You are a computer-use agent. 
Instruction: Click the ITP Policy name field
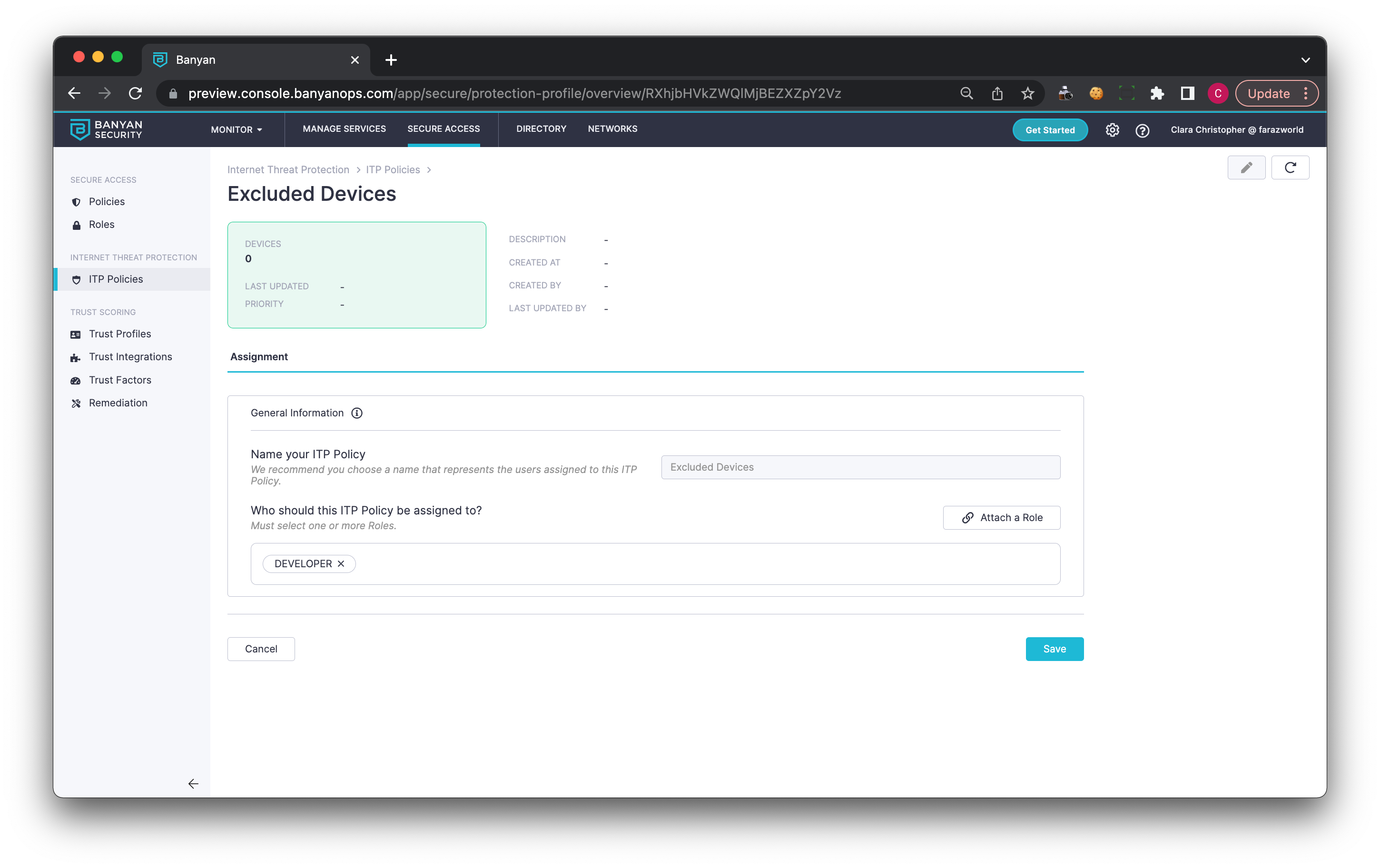point(859,467)
